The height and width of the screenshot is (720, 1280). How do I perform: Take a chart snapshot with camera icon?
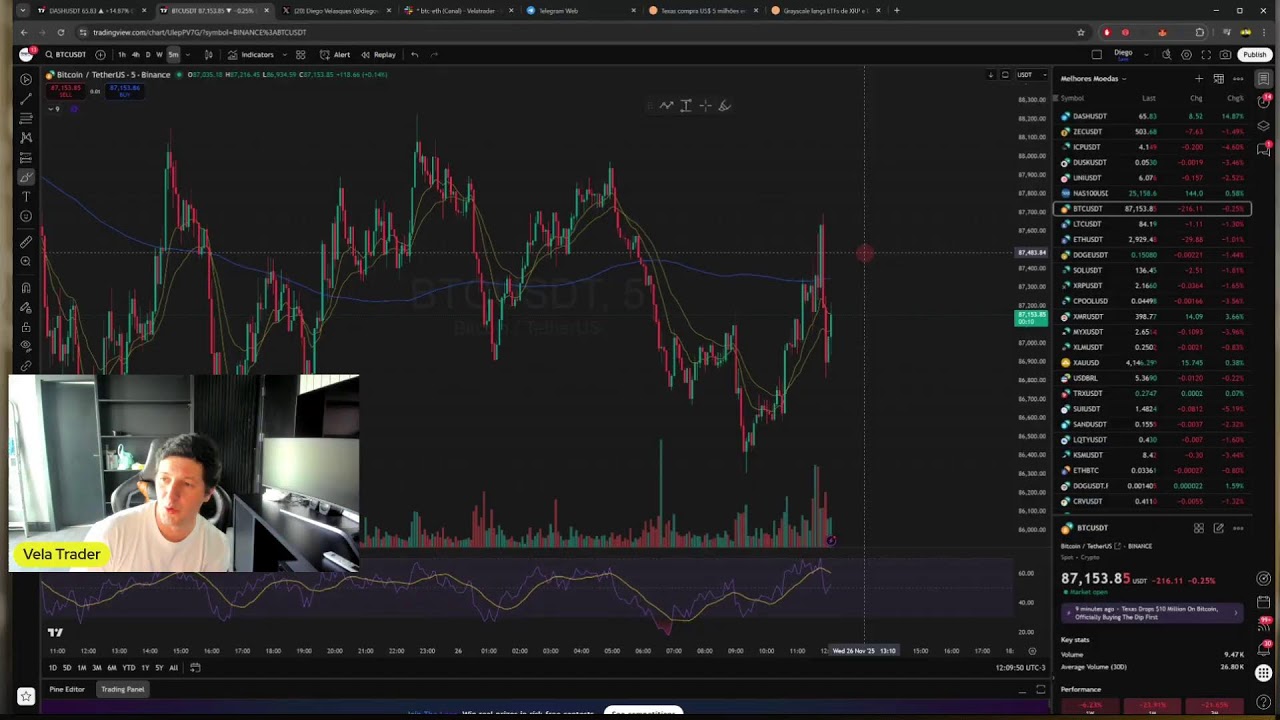click(1225, 54)
